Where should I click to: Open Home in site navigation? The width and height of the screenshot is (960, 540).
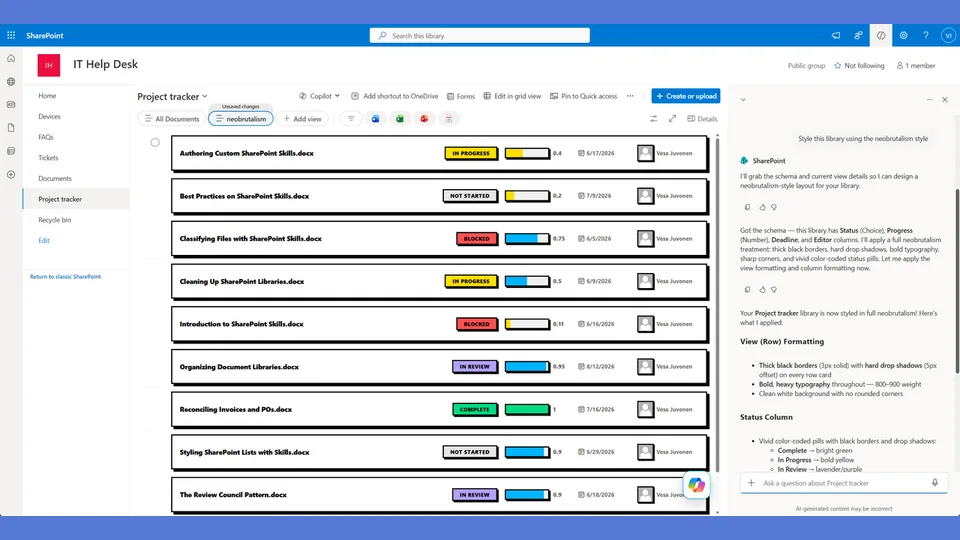[x=47, y=96]
